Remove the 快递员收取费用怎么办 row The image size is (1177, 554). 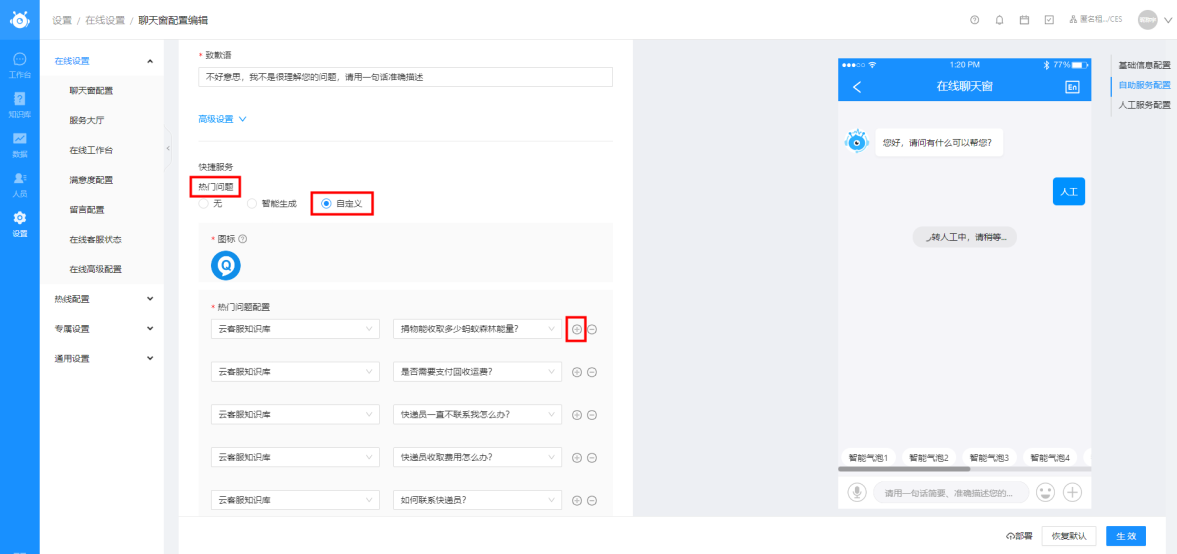click(x=592, y=457)
